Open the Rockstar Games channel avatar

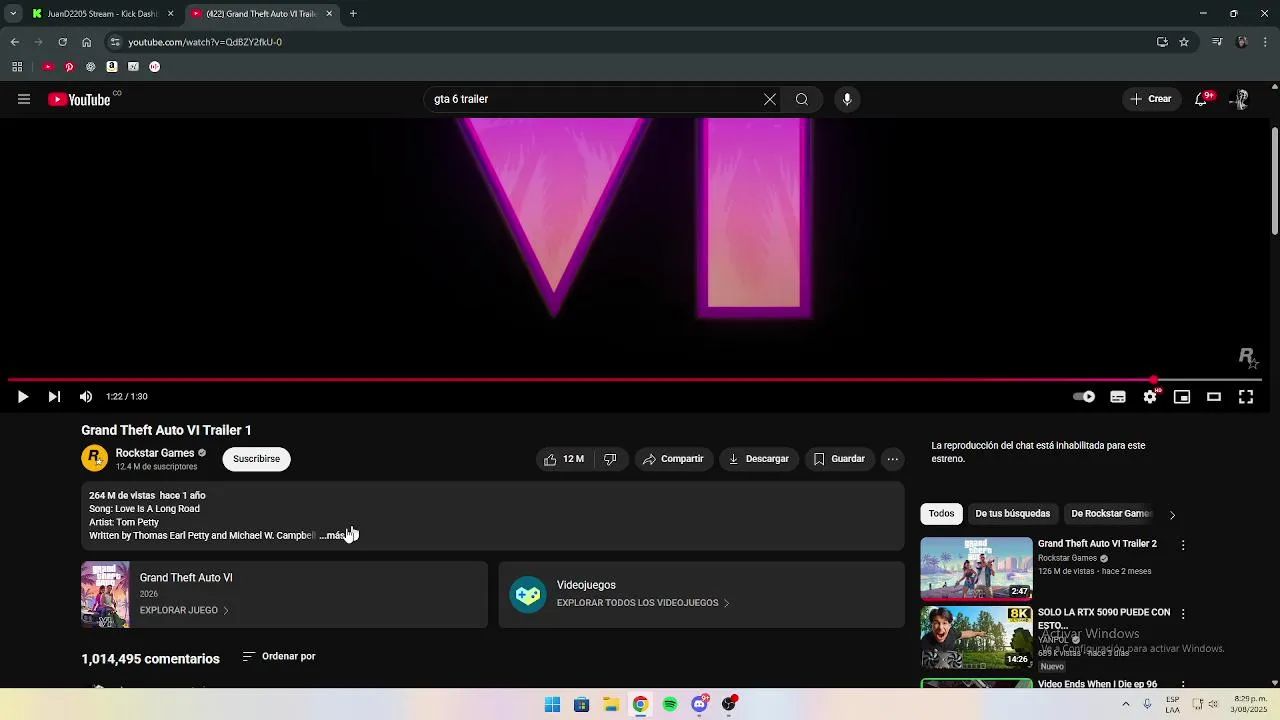tap(94, 459)
